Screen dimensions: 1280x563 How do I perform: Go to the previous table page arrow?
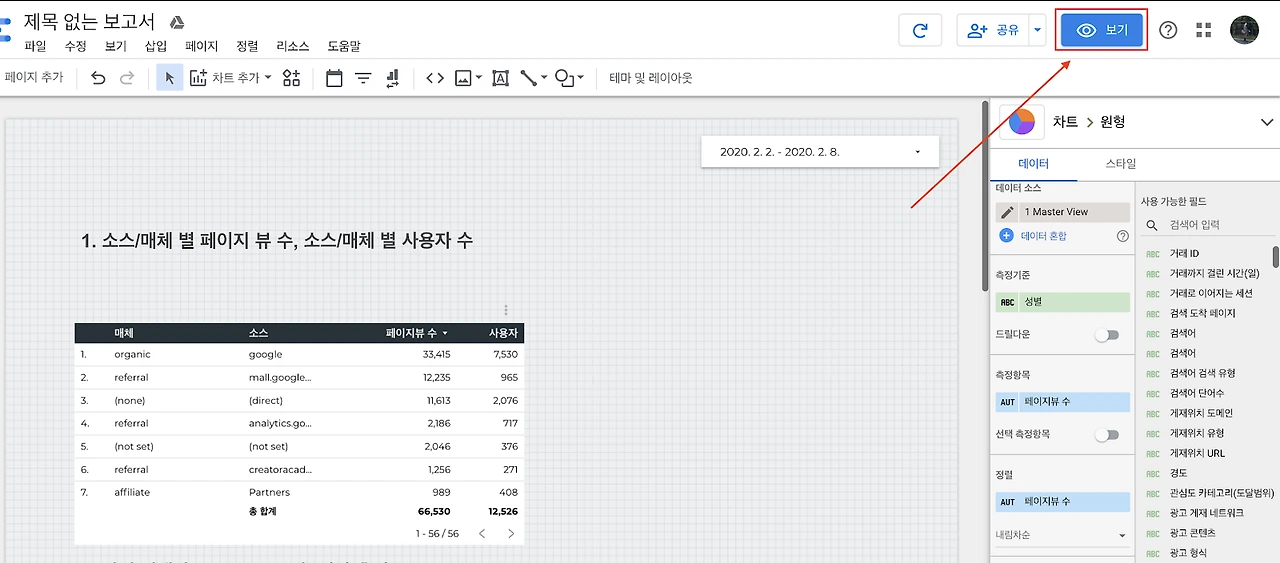[x=481, y=533]
